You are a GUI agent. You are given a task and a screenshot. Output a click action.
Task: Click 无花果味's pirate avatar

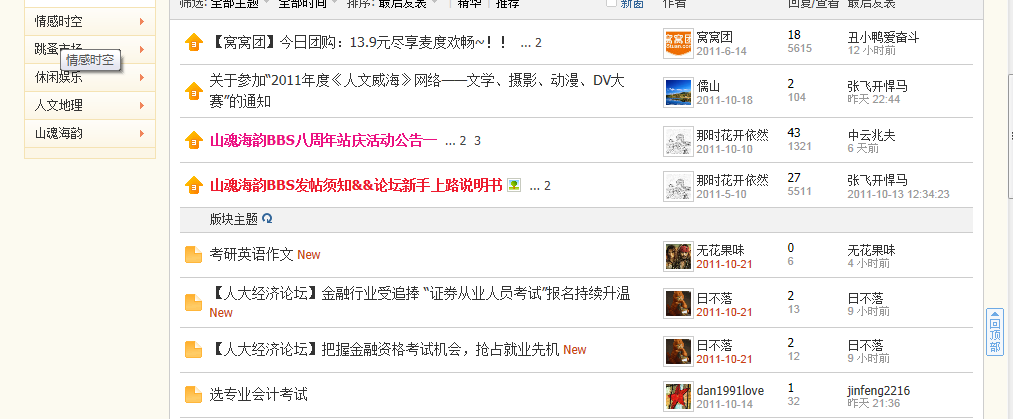(678, 256)
